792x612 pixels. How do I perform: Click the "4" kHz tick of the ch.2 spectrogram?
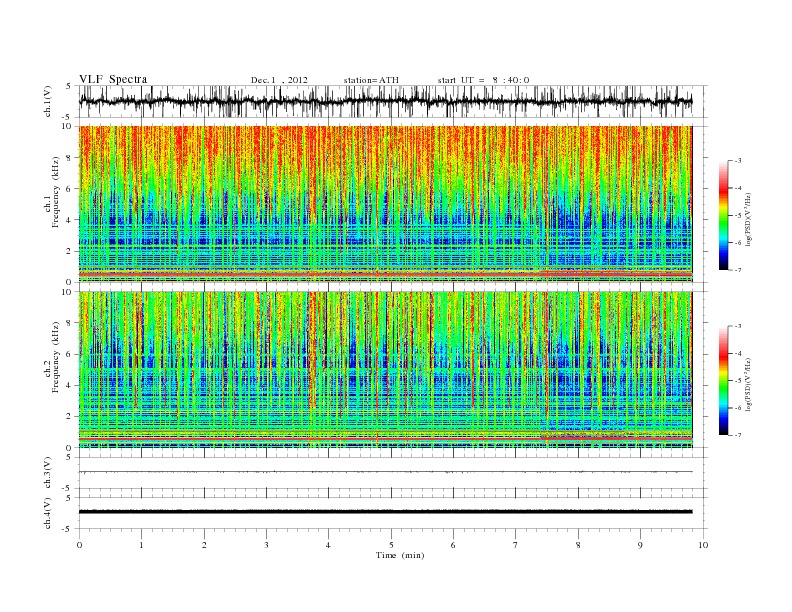pyautogui.click(x=70, y=385)
